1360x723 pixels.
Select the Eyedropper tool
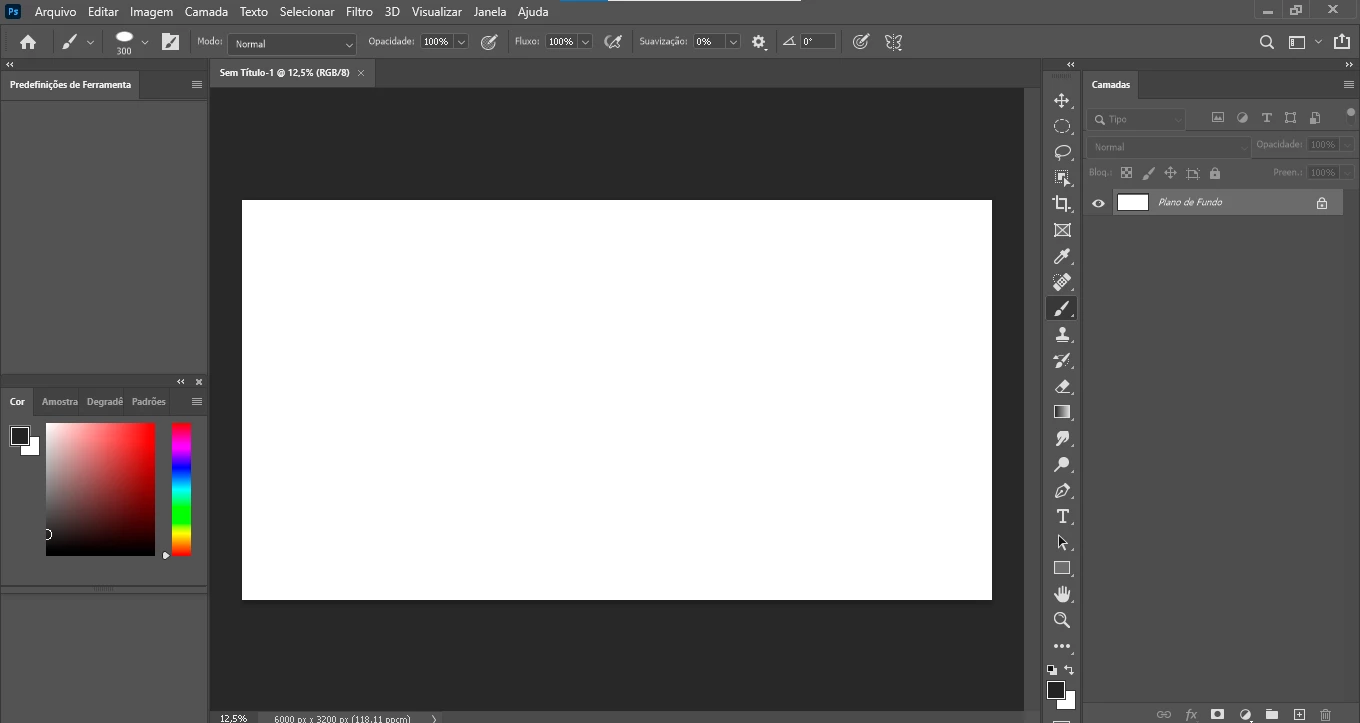click(1062, 256)
